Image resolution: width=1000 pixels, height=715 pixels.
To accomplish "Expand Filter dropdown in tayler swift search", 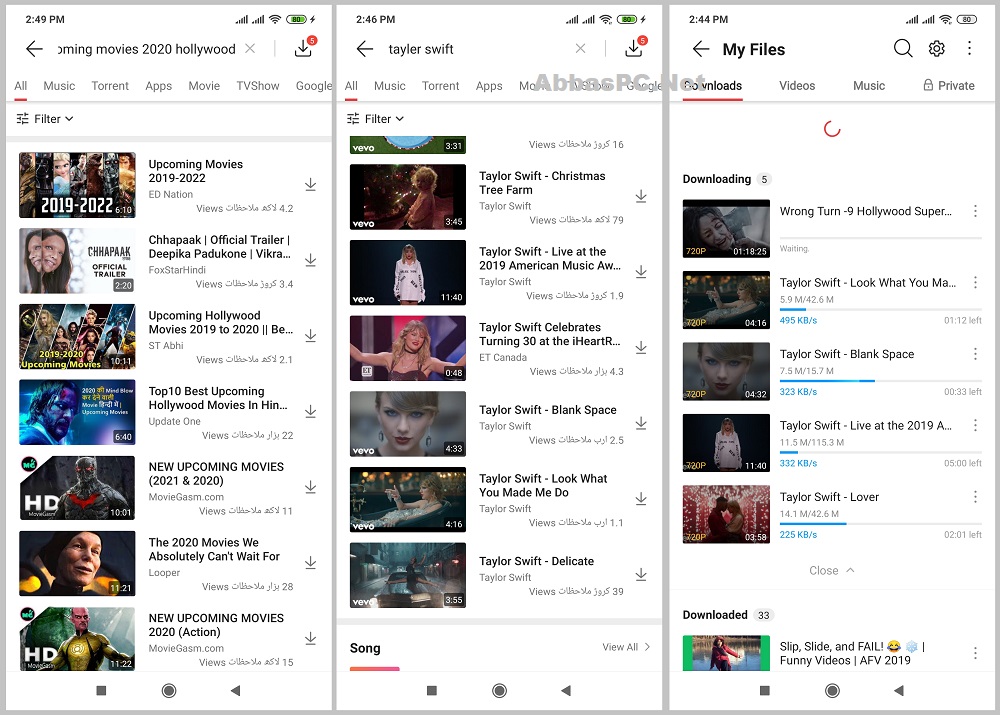I will [375, 119].
